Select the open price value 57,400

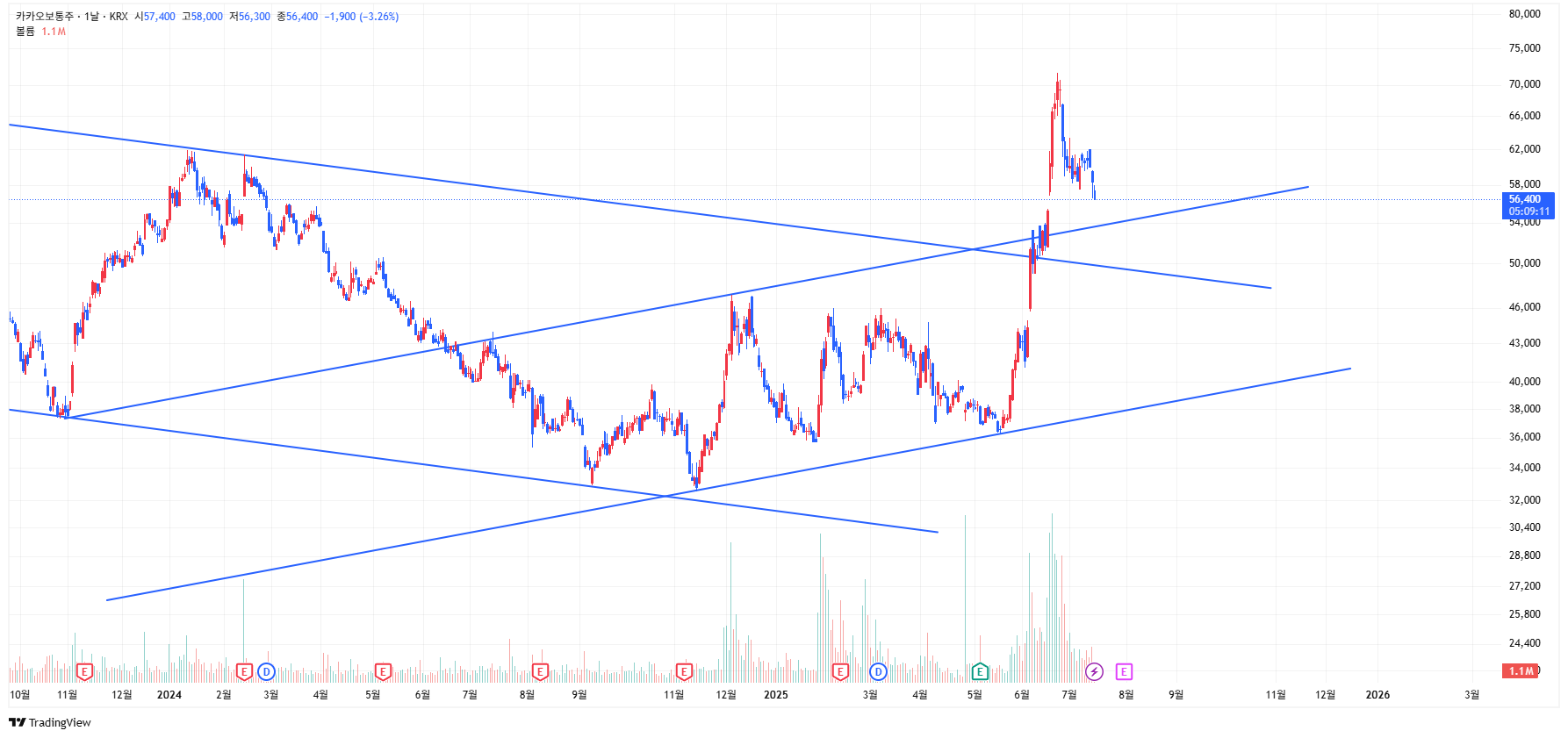160,17
